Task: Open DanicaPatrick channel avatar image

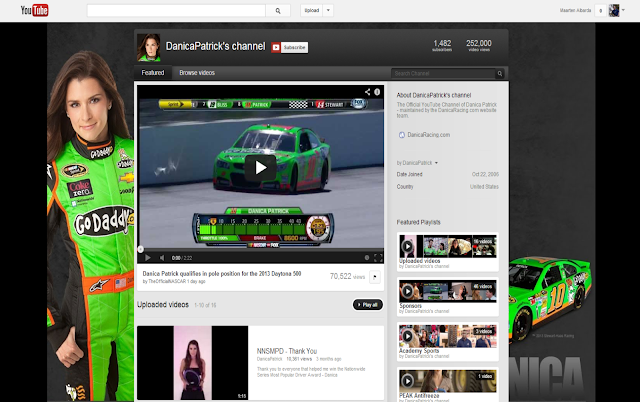Action: click(149, 47)
